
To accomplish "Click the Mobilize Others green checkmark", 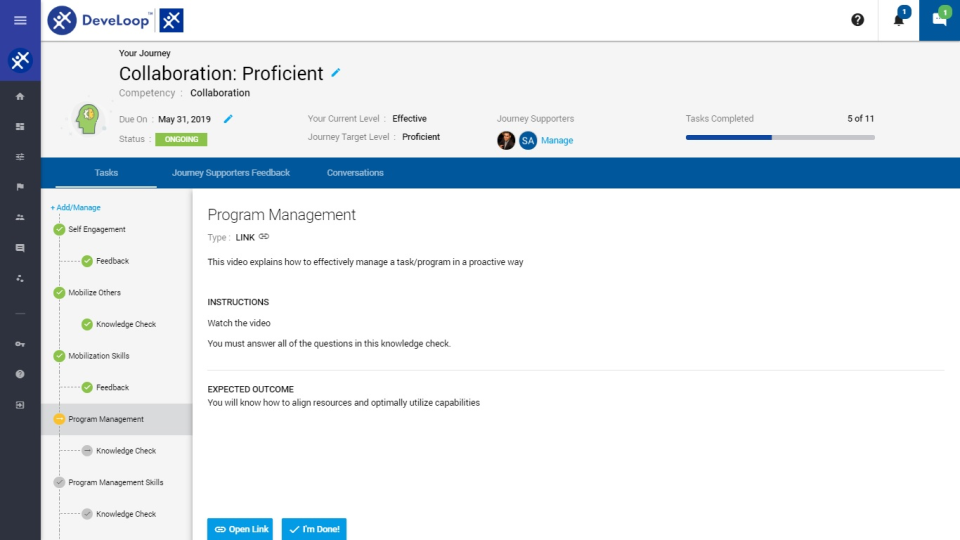I will point(59,293).
